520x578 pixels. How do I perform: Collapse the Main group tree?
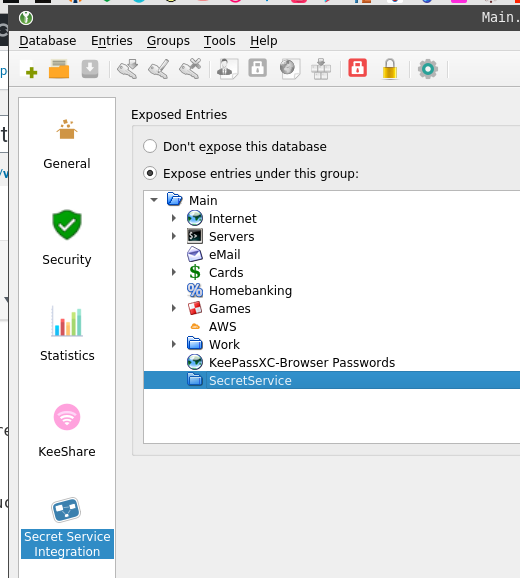[154, 200]
